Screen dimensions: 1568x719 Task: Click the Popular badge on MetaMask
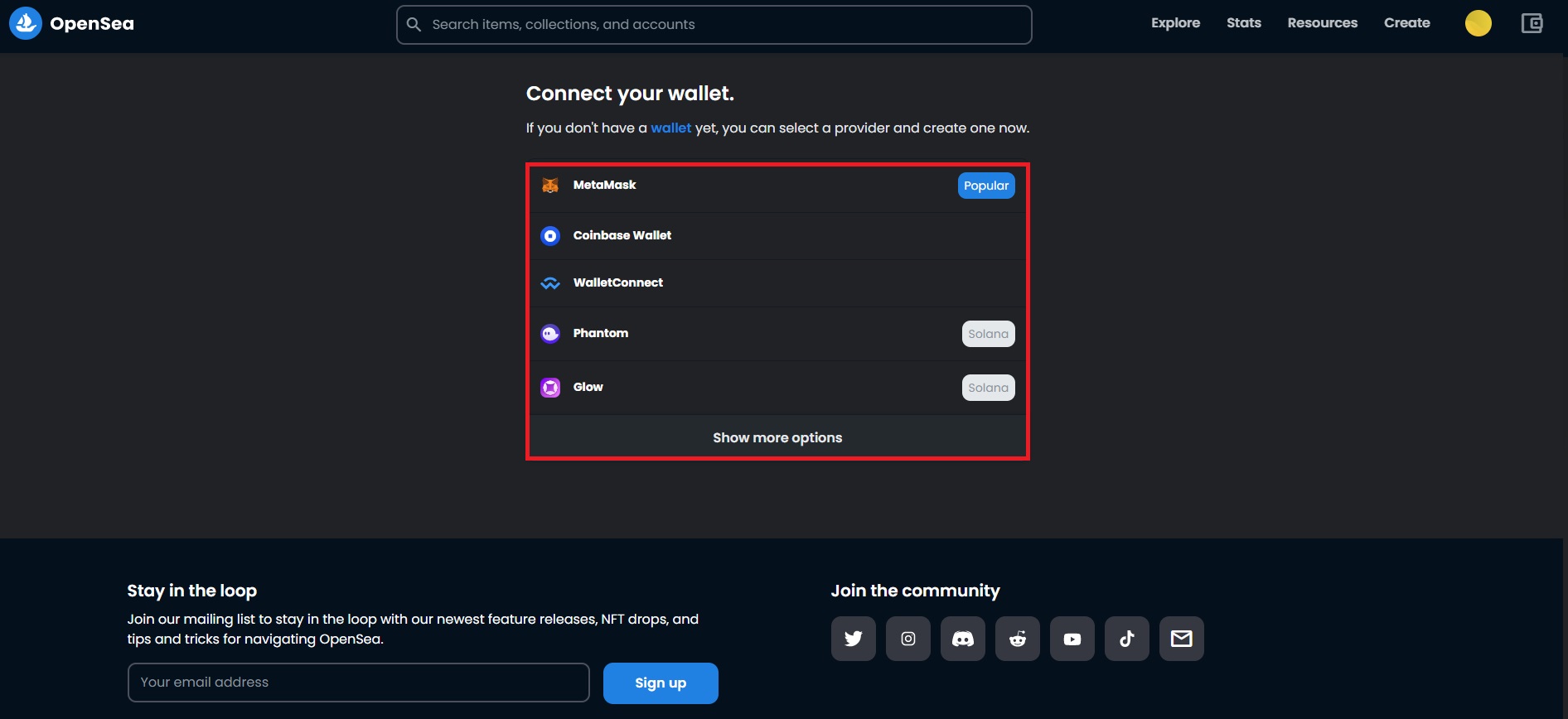(986, 186)
